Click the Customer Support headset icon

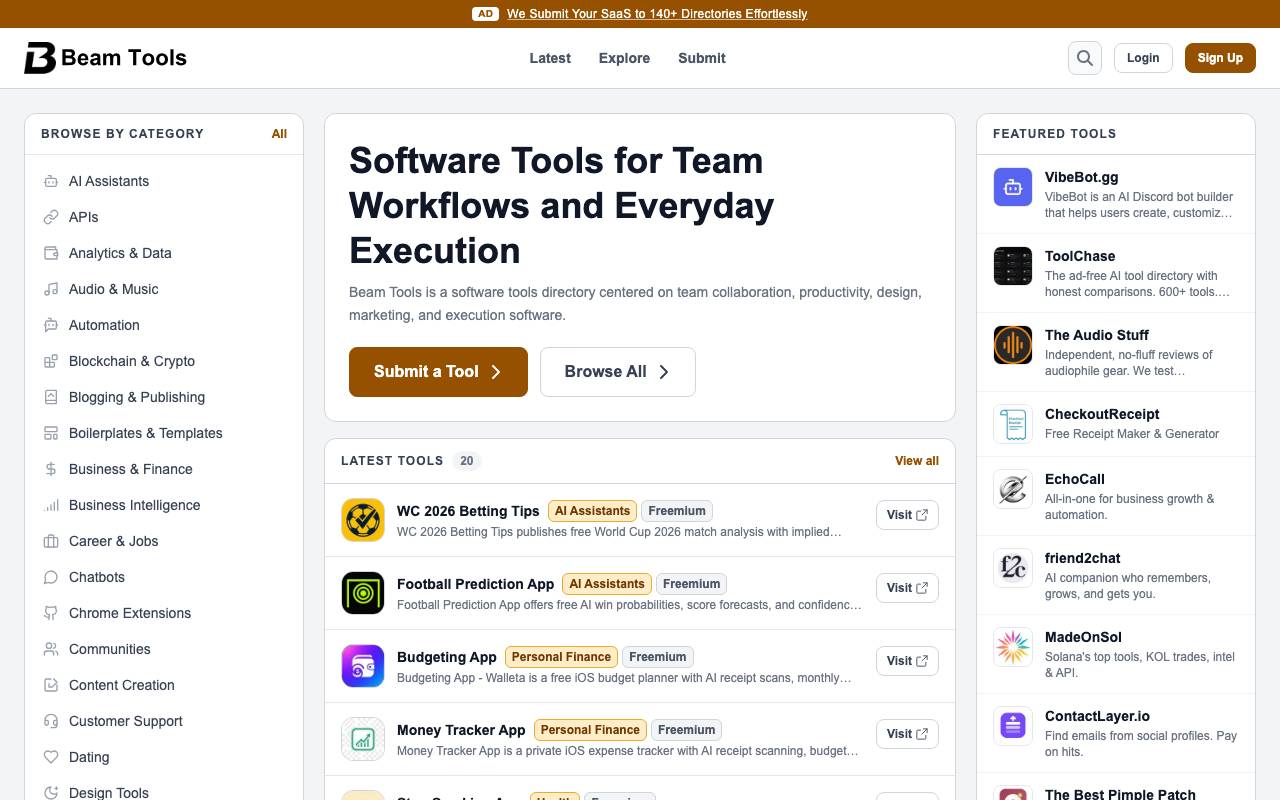point(51,721)
